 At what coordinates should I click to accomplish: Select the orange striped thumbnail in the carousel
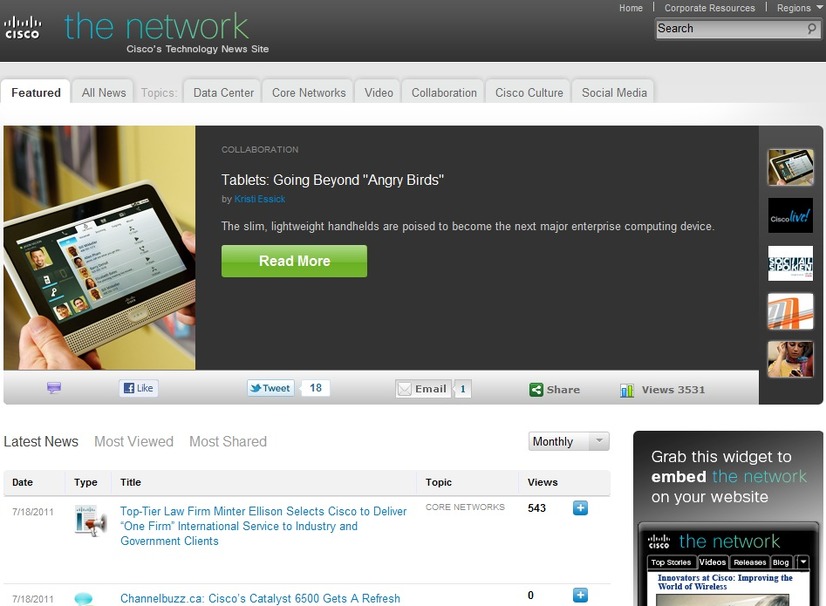click(790, 311)
